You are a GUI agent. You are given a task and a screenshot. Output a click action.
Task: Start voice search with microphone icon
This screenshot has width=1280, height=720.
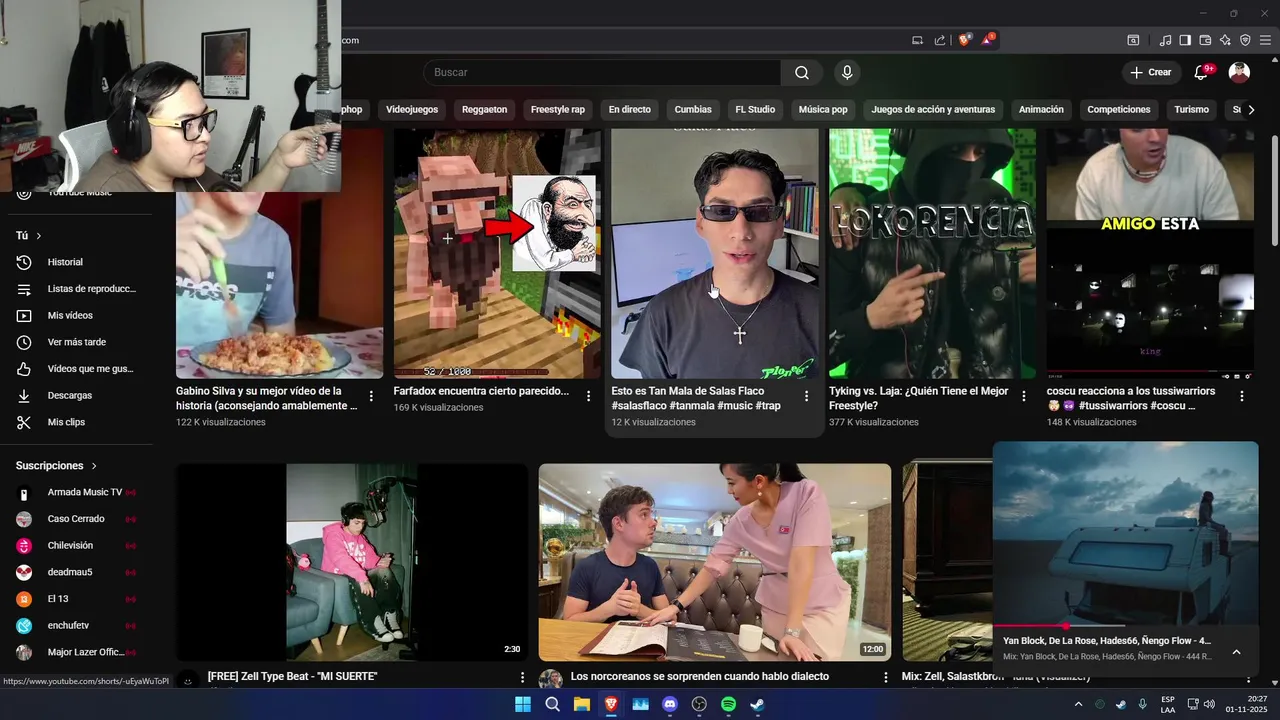(x=847, y=72)
